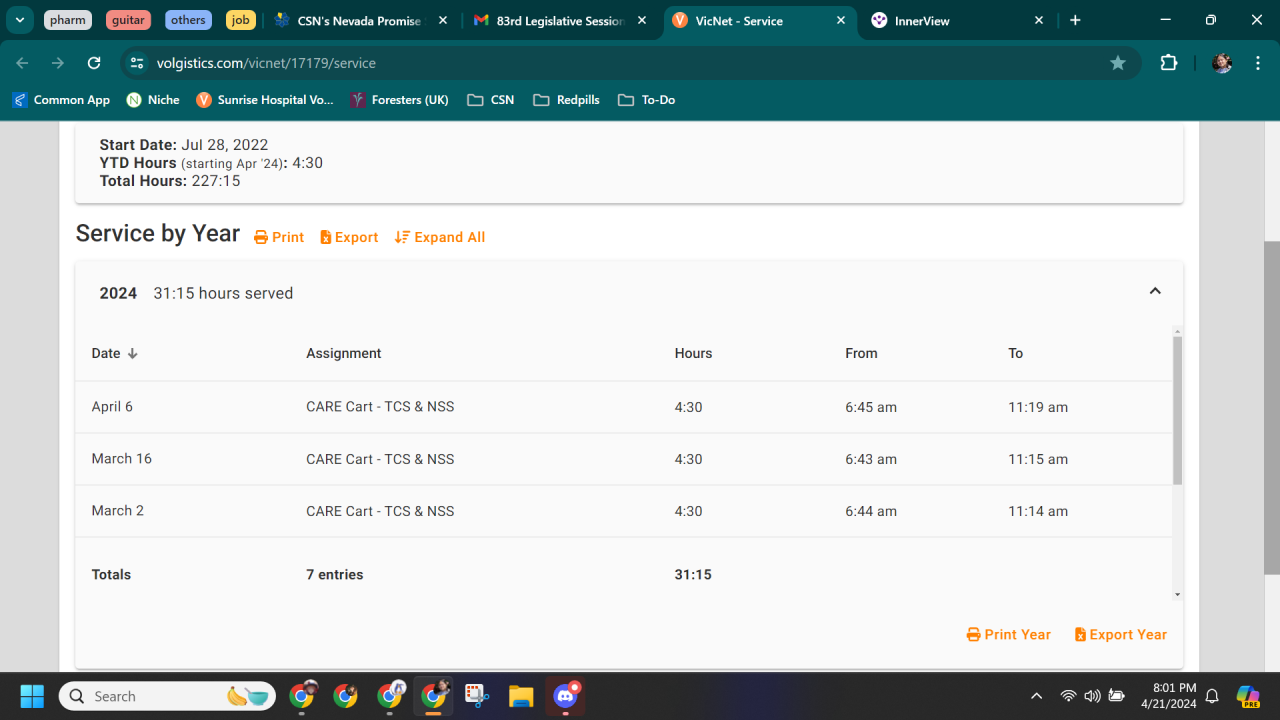View site information for volgistics.com
The width and height of the screenshot is (1280, 720).
click(138, 63)
